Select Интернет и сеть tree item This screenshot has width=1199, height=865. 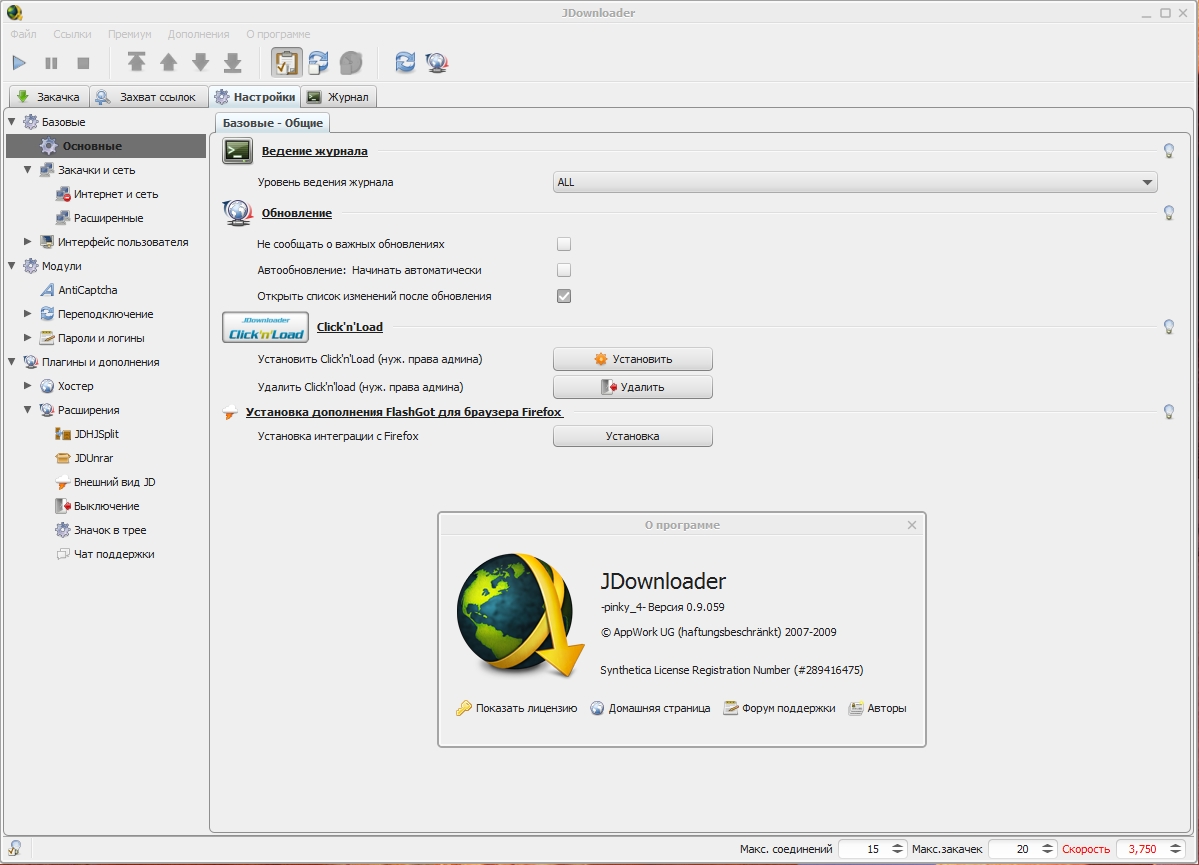[x=107, y=194]
